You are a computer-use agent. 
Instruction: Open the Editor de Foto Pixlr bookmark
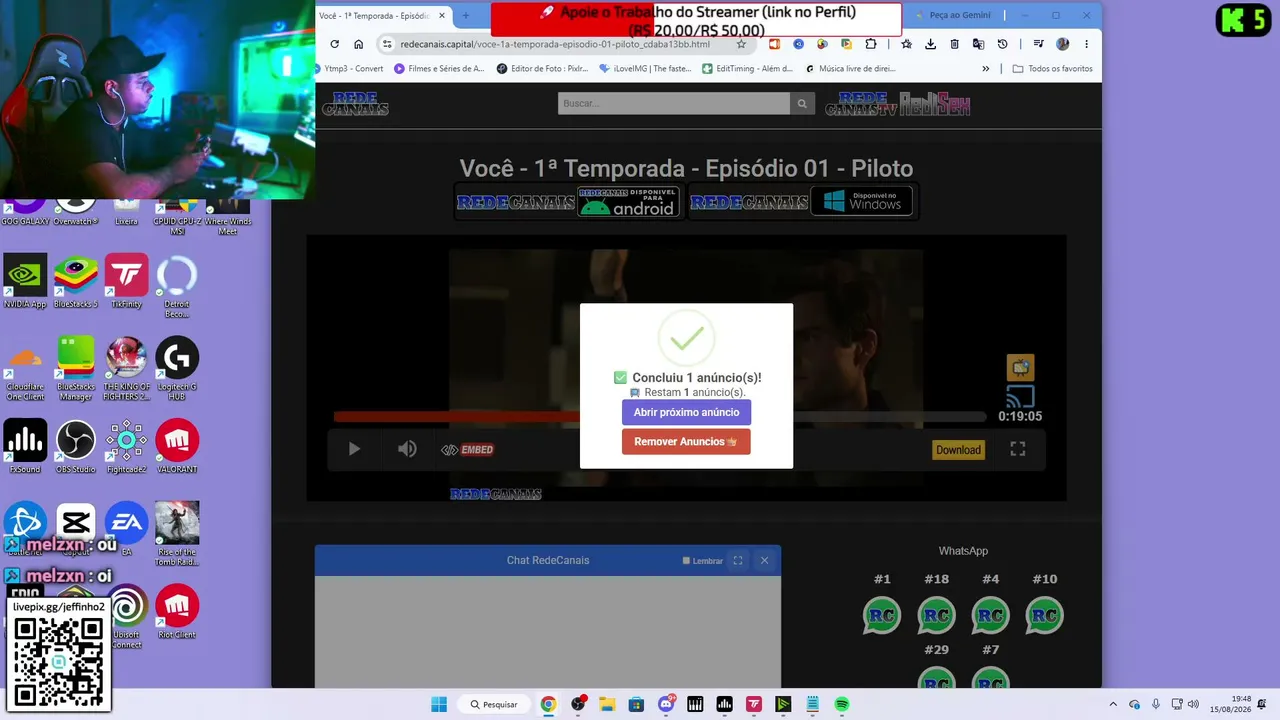[x=542, y=69]
